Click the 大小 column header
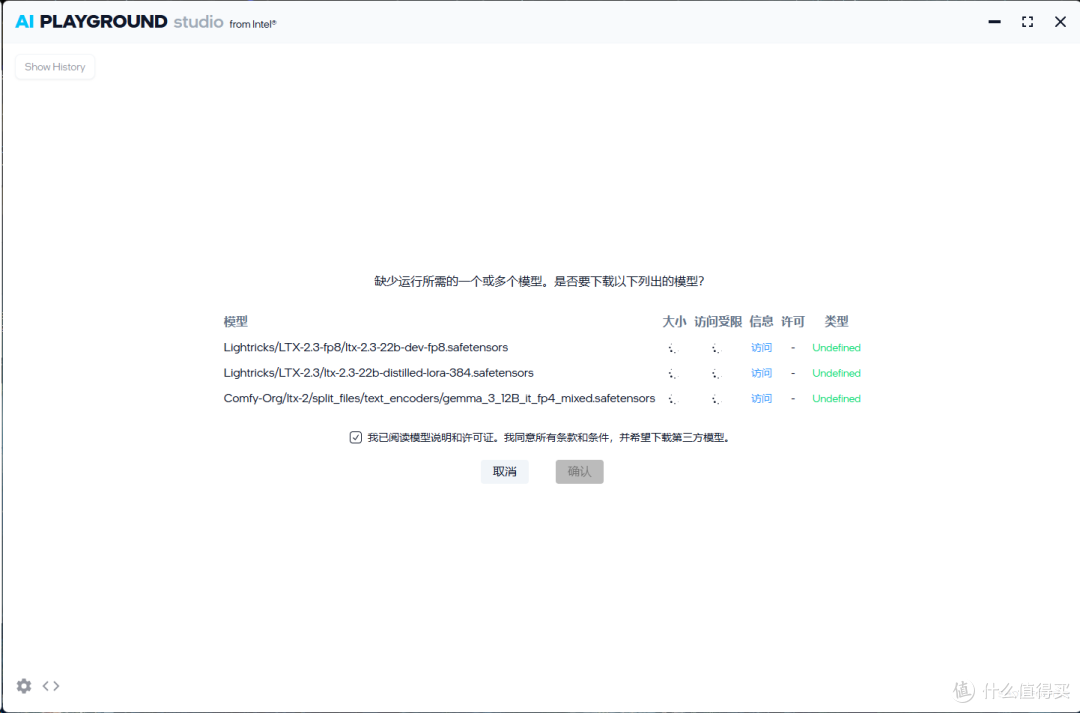The width and height of the screenshot is (1080, 713). coord(674,322)
